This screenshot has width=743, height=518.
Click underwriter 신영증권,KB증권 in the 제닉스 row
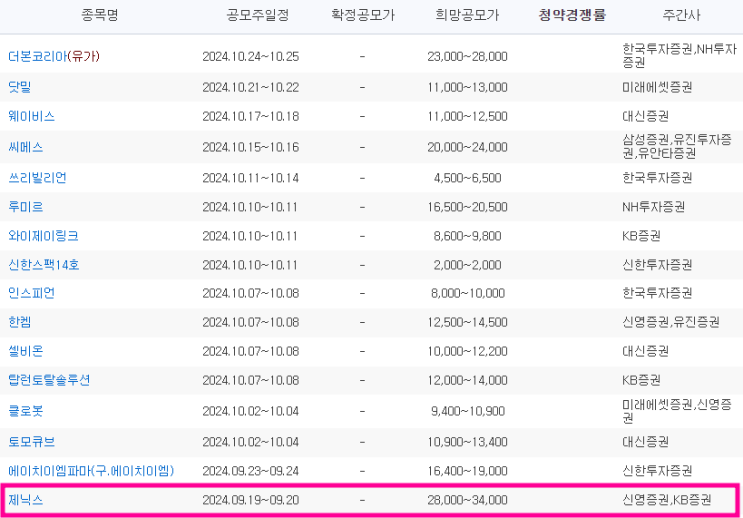pyautogui.click(x=667, y=500)
